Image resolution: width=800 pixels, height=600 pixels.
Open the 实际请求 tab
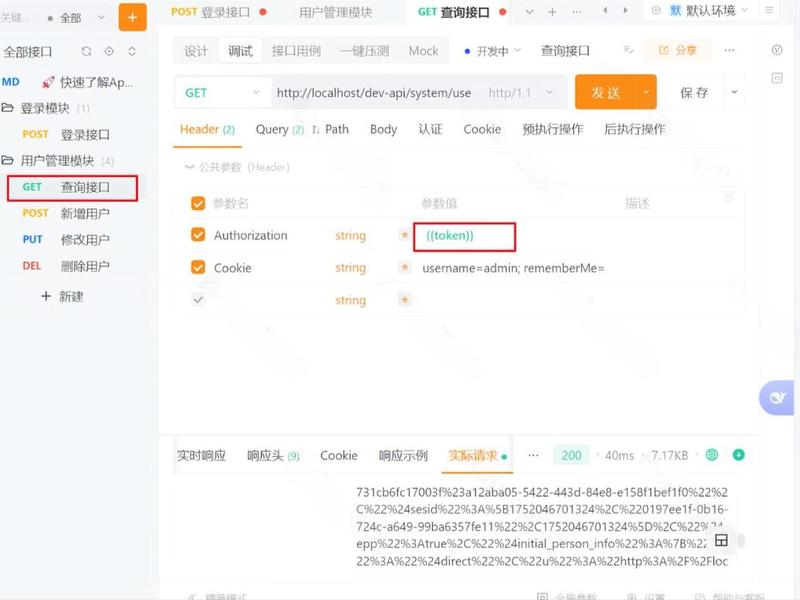click(x=477, y=456)
